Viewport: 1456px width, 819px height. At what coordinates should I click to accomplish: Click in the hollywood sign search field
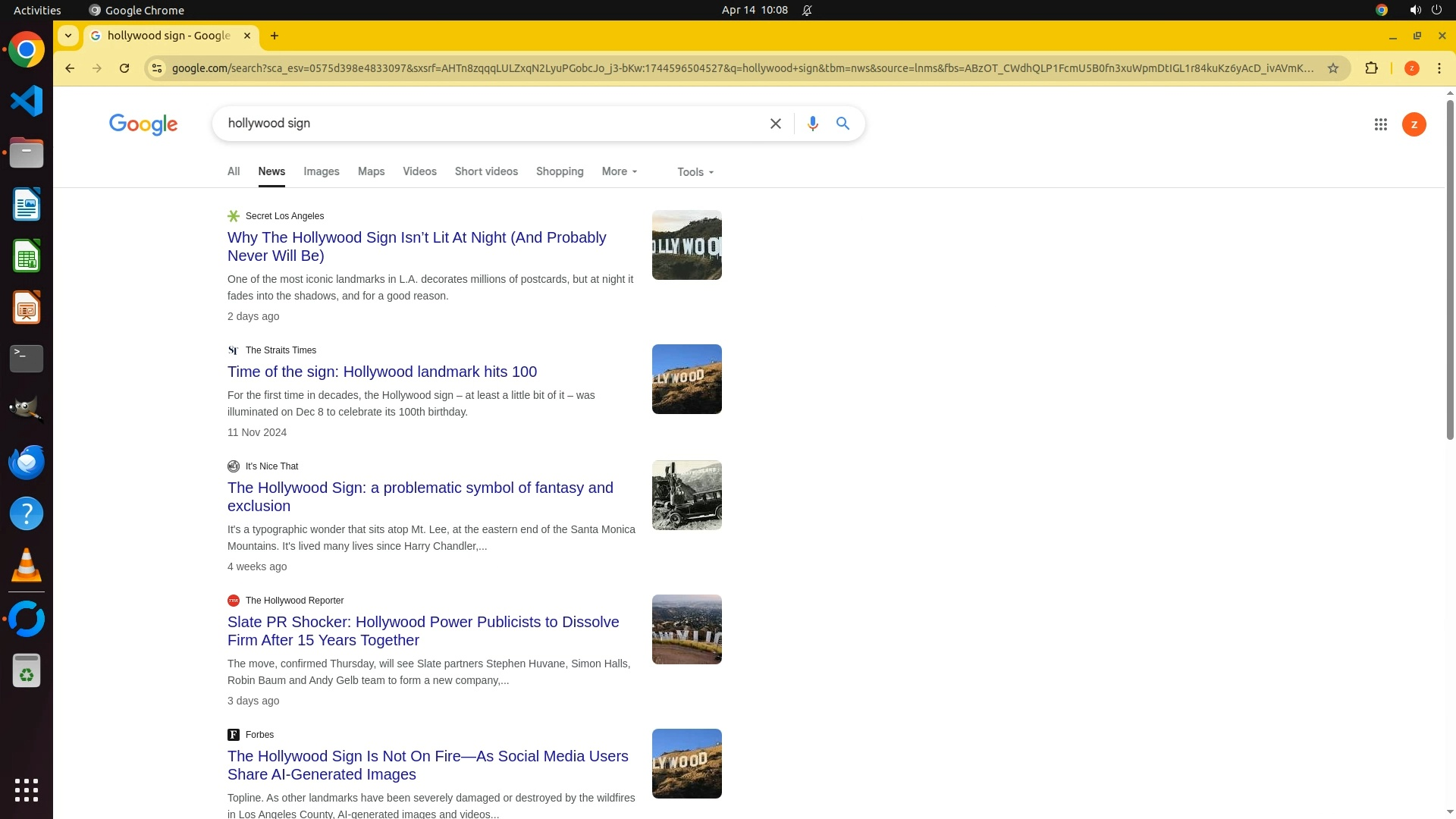coord(485,124)
